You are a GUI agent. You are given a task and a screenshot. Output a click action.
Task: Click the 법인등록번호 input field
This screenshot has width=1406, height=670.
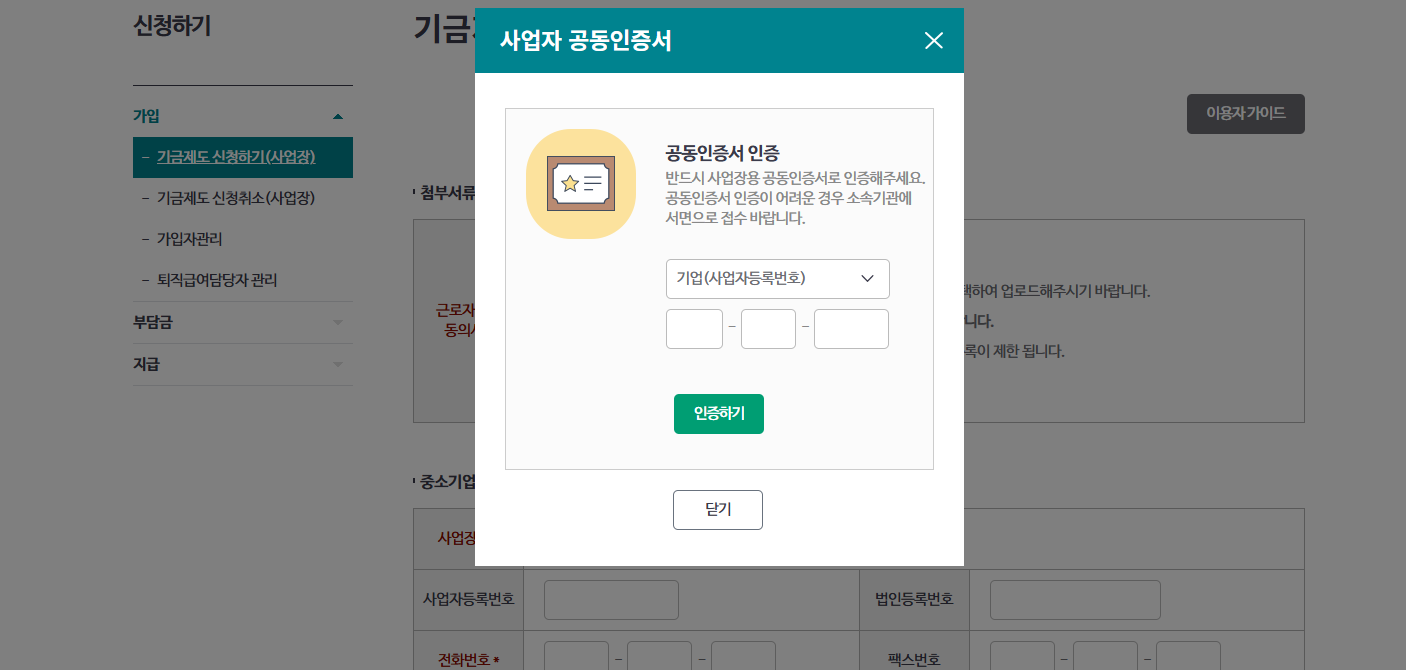point(1074,599)
